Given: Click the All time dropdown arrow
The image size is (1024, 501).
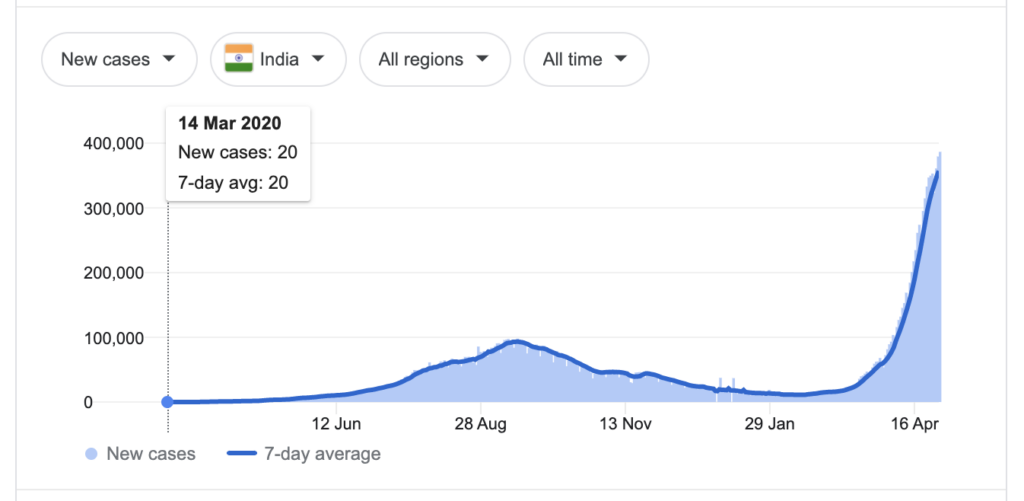Looking at the screenshot, I should [621, 59].
